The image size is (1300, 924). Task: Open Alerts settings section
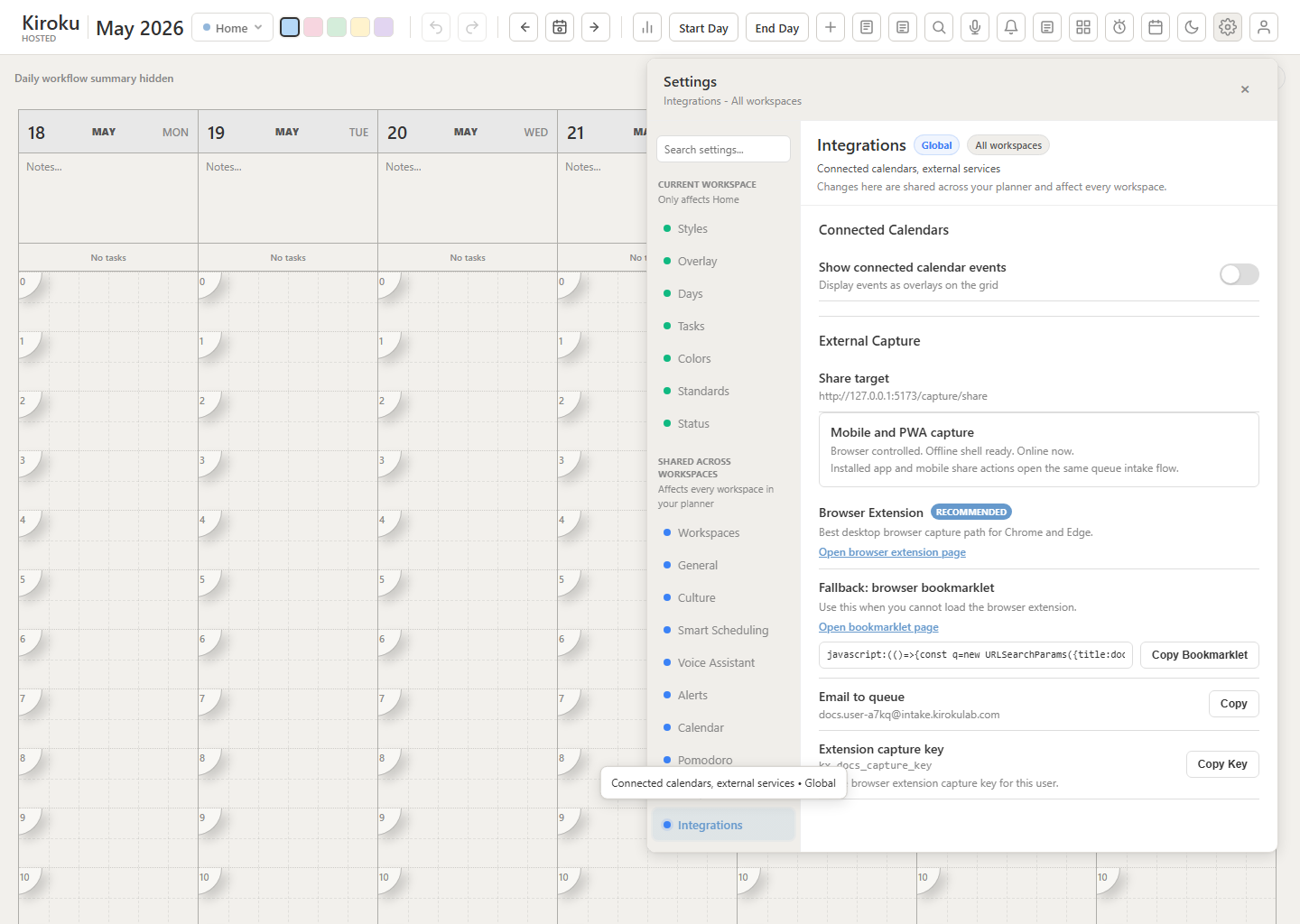(724, 696)
